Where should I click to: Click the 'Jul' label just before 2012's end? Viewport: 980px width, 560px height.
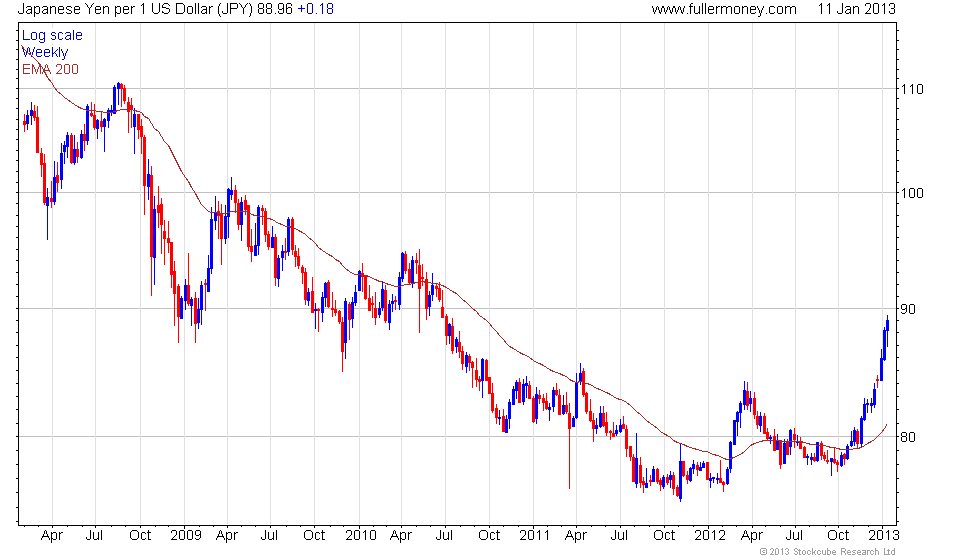(x=794, y=536)
